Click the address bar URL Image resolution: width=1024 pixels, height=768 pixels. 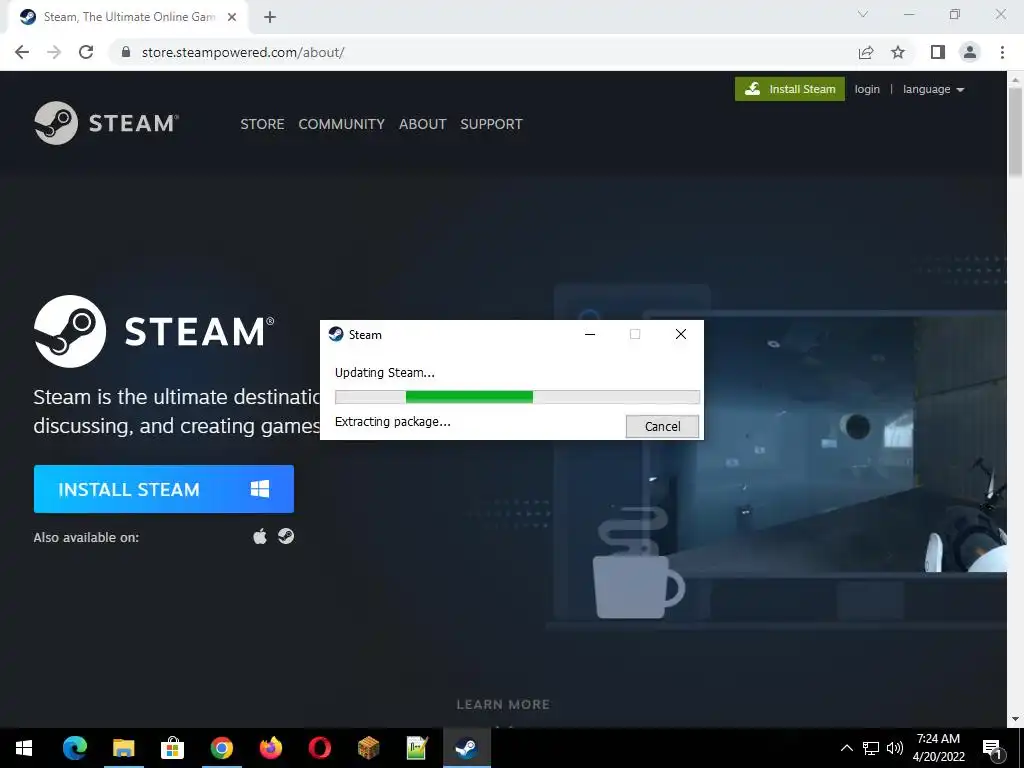click(x=243, y=52)
